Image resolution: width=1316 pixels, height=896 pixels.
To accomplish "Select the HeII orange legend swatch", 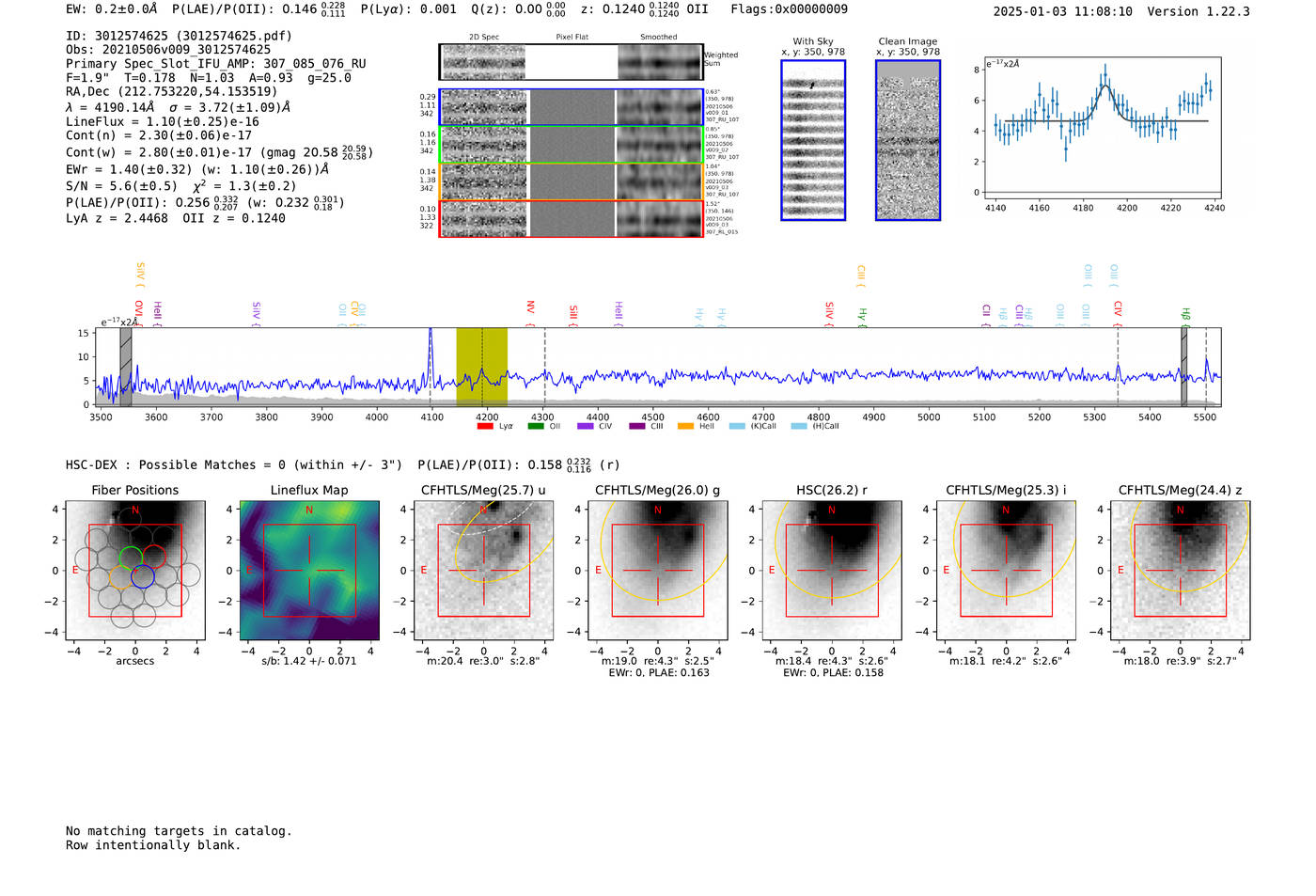I will (x=686, y=426).
